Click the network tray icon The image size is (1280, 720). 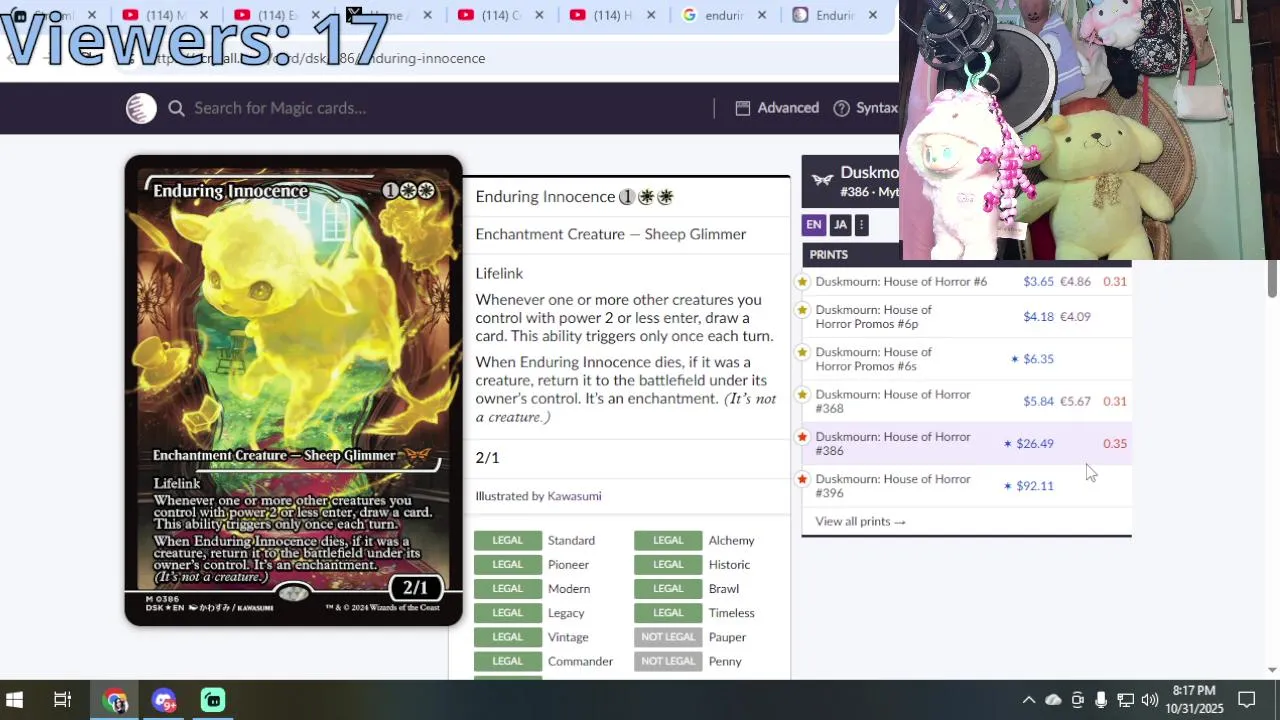(1125, 700)
